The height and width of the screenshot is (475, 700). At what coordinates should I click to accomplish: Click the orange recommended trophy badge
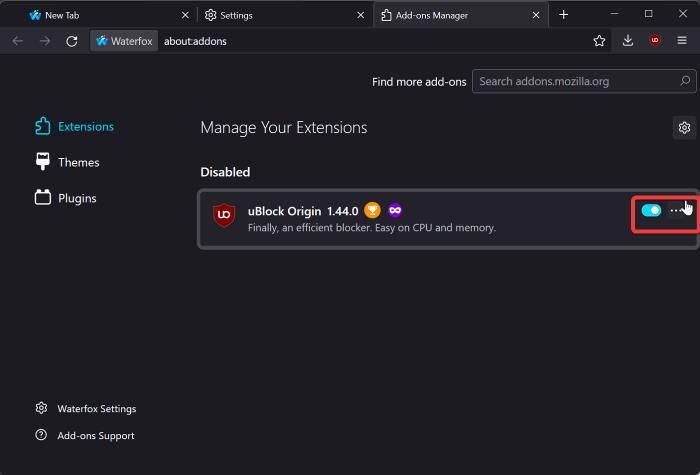(372, 210)
